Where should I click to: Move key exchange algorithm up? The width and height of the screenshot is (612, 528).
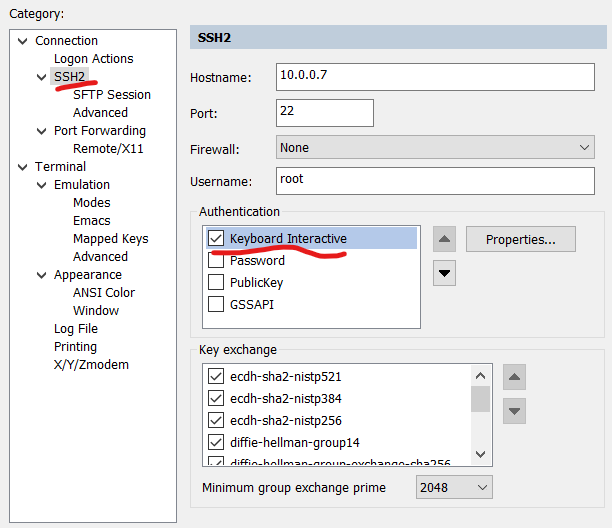[x=514, y=377]
